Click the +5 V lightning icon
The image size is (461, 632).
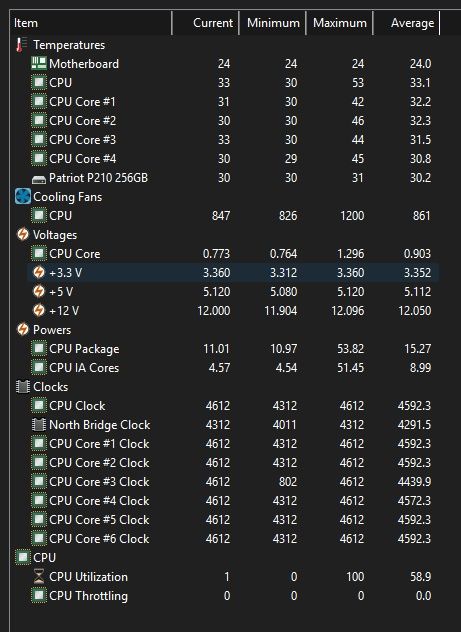[x=39, y=291]
